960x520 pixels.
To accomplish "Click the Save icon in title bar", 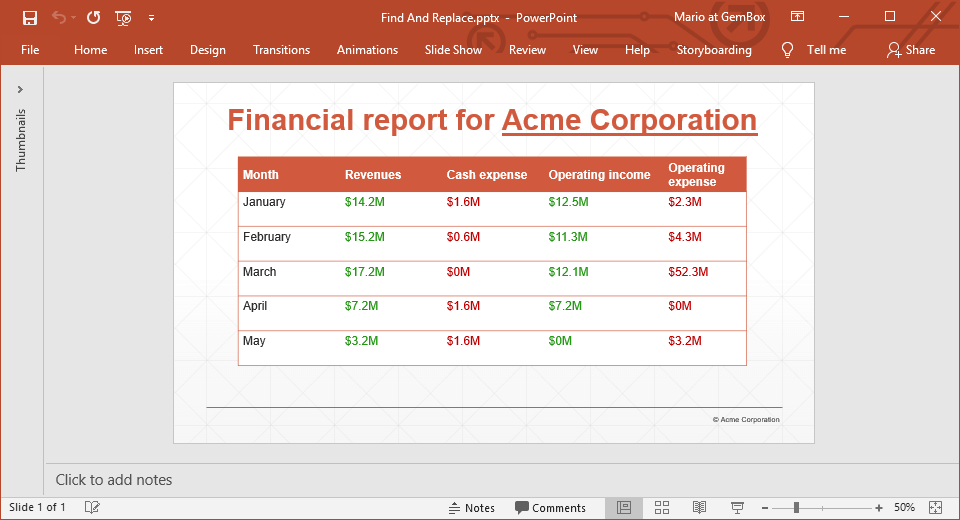I will (29, 17).
